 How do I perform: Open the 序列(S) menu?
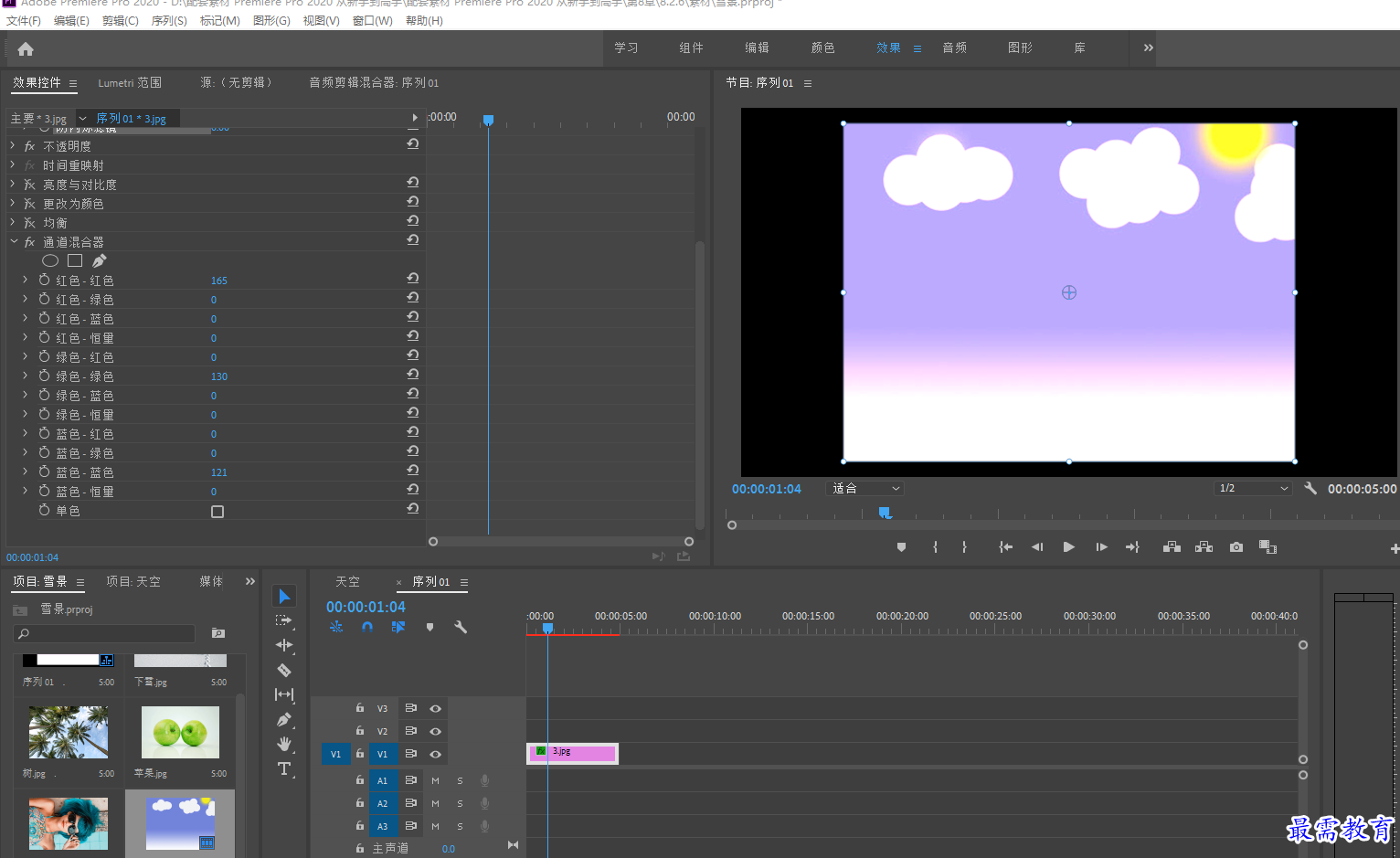(x=169, y=20)
